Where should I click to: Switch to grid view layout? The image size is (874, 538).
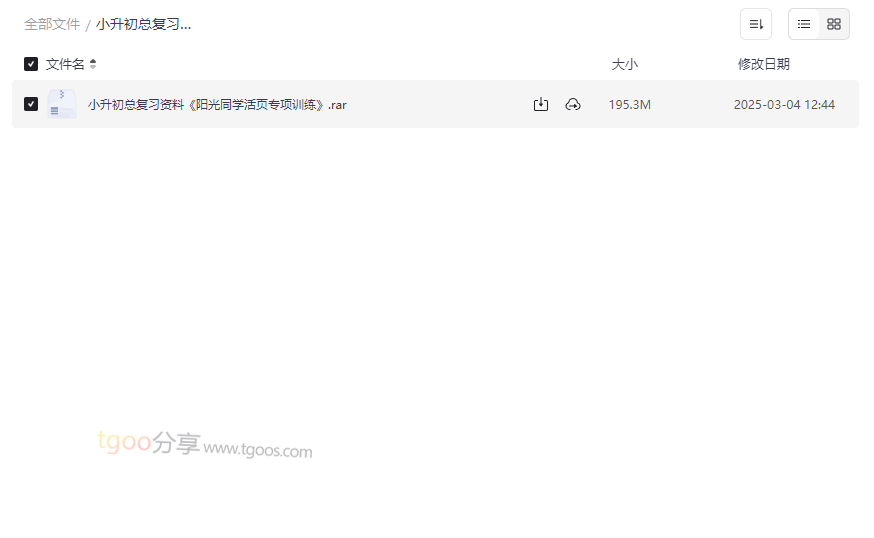834,24
